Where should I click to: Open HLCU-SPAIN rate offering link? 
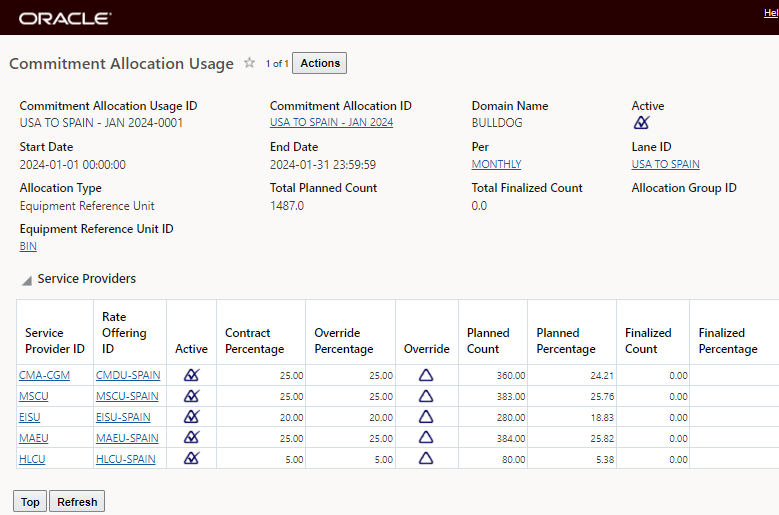[126, 459]
